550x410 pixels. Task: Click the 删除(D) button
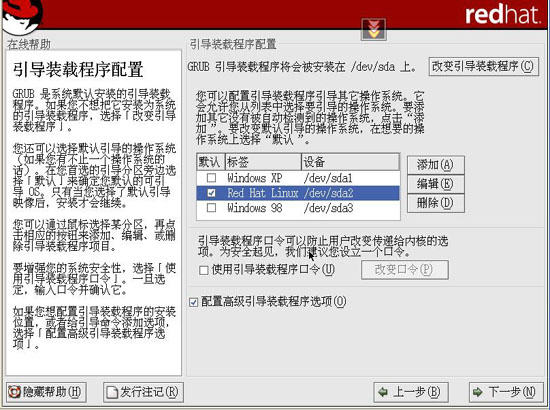point(436,203)
